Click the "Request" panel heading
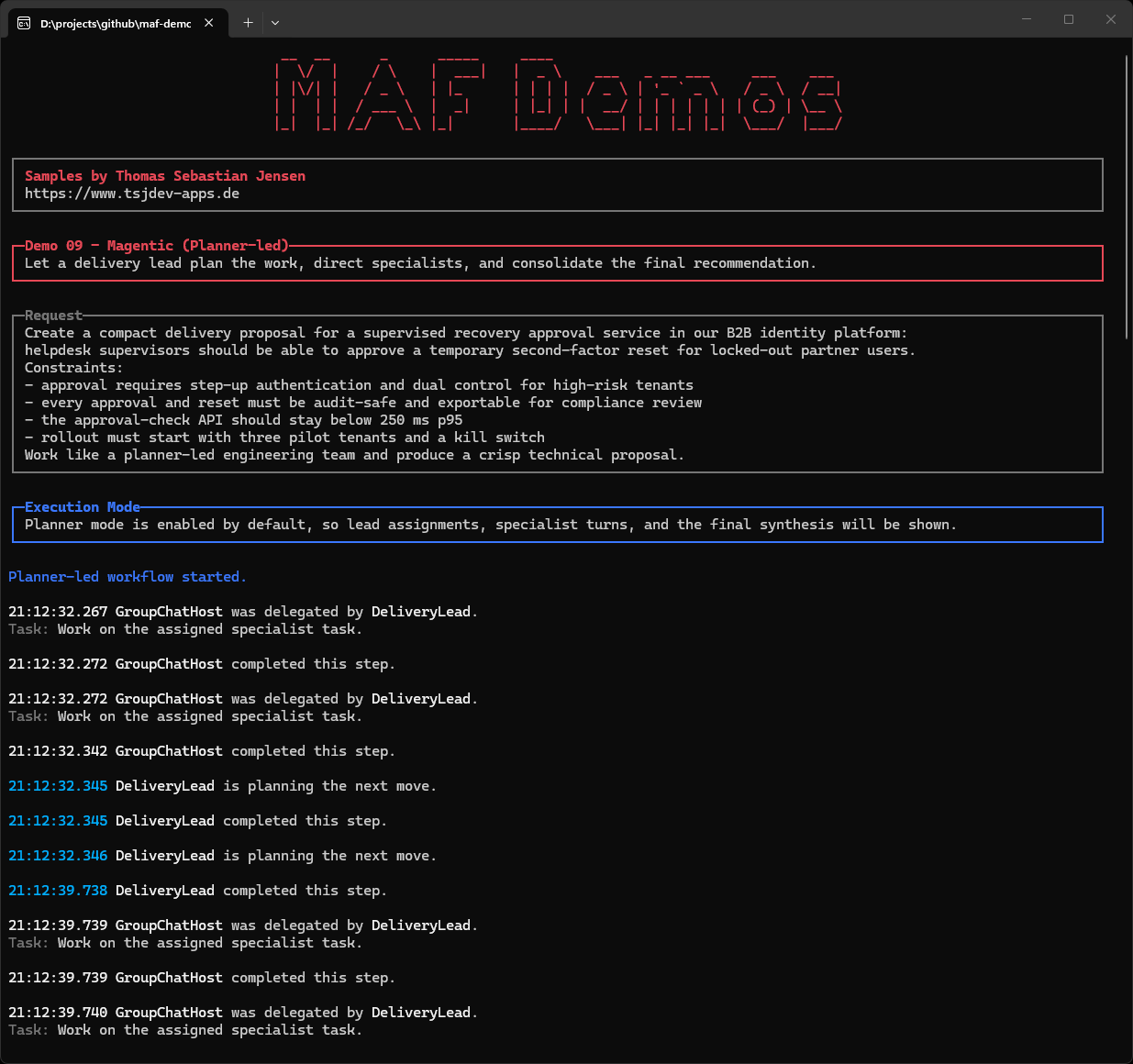 pos(53,316)
